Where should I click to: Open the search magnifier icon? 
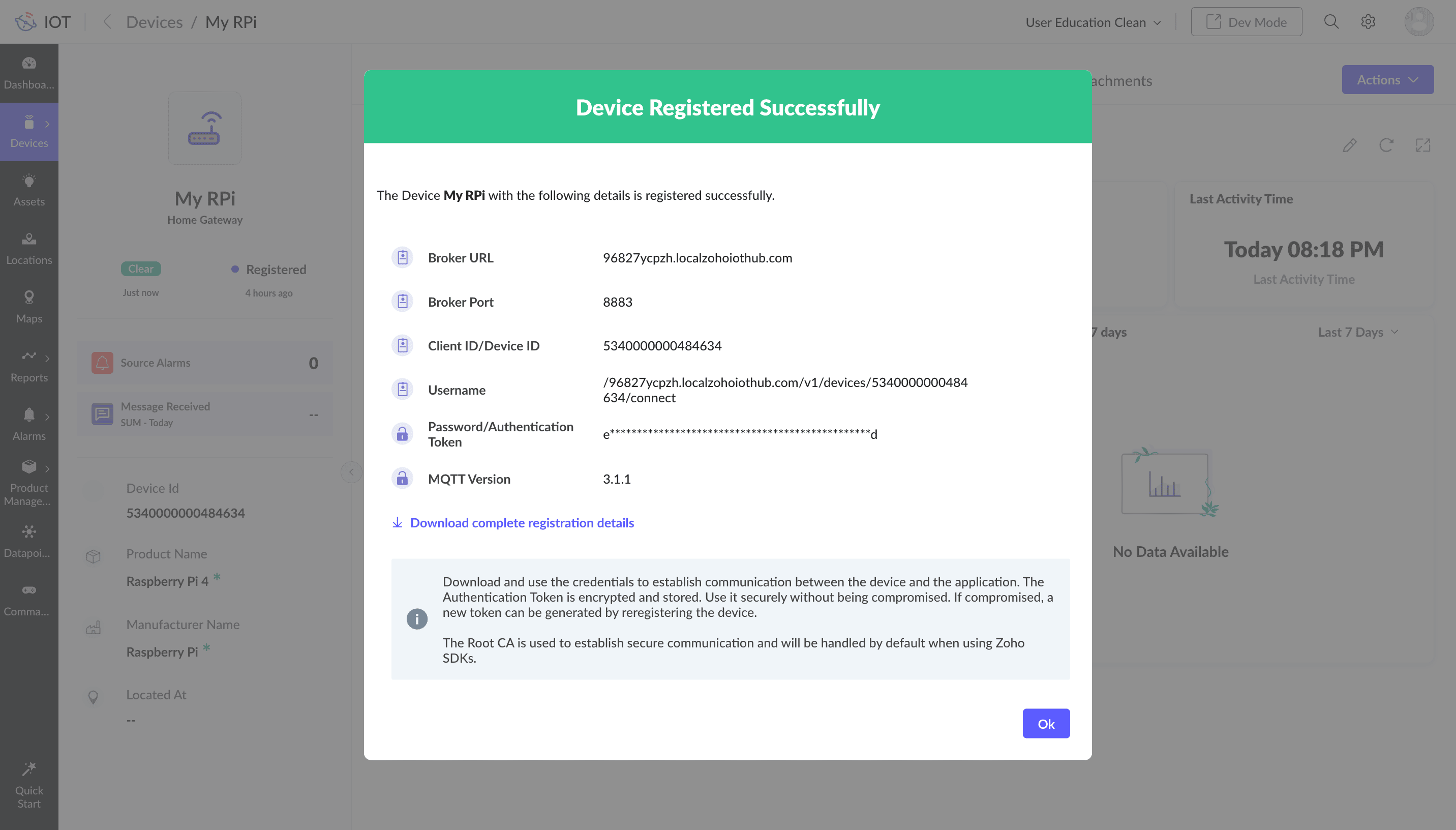[x=1330, y=22]
